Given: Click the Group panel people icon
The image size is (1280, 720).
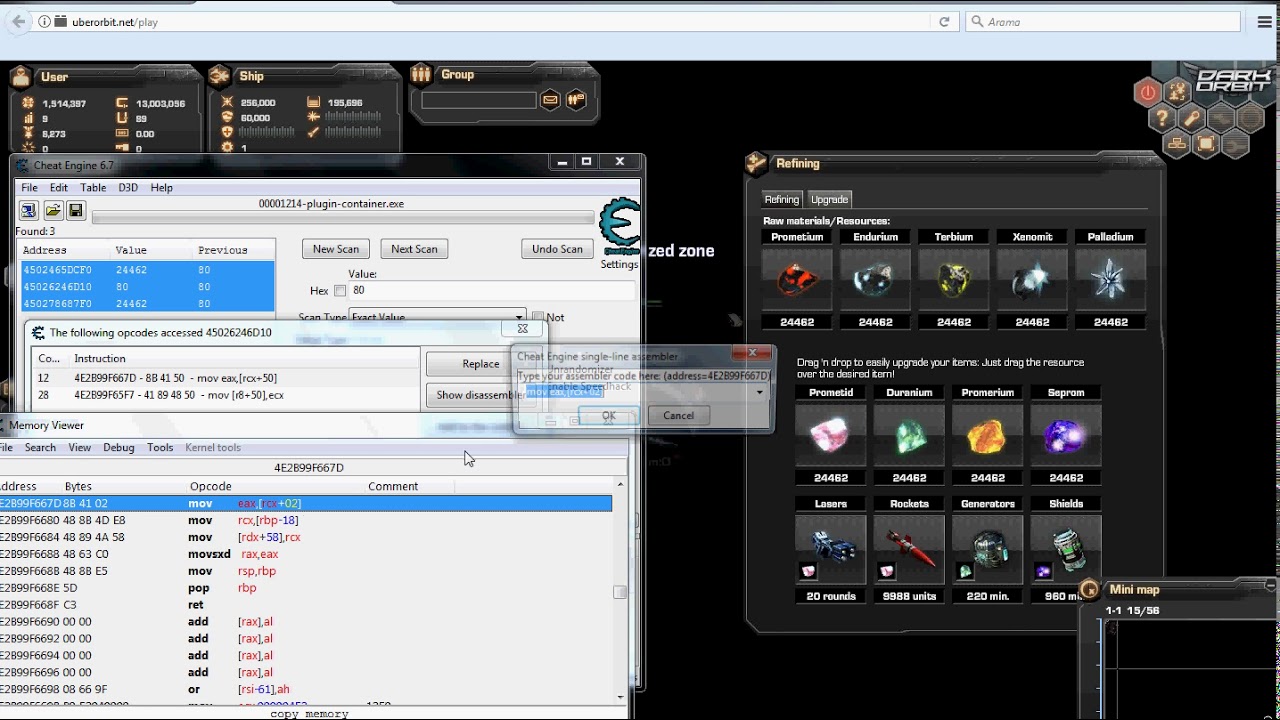Looking at the screenshot, I should (x=421, y=74).
